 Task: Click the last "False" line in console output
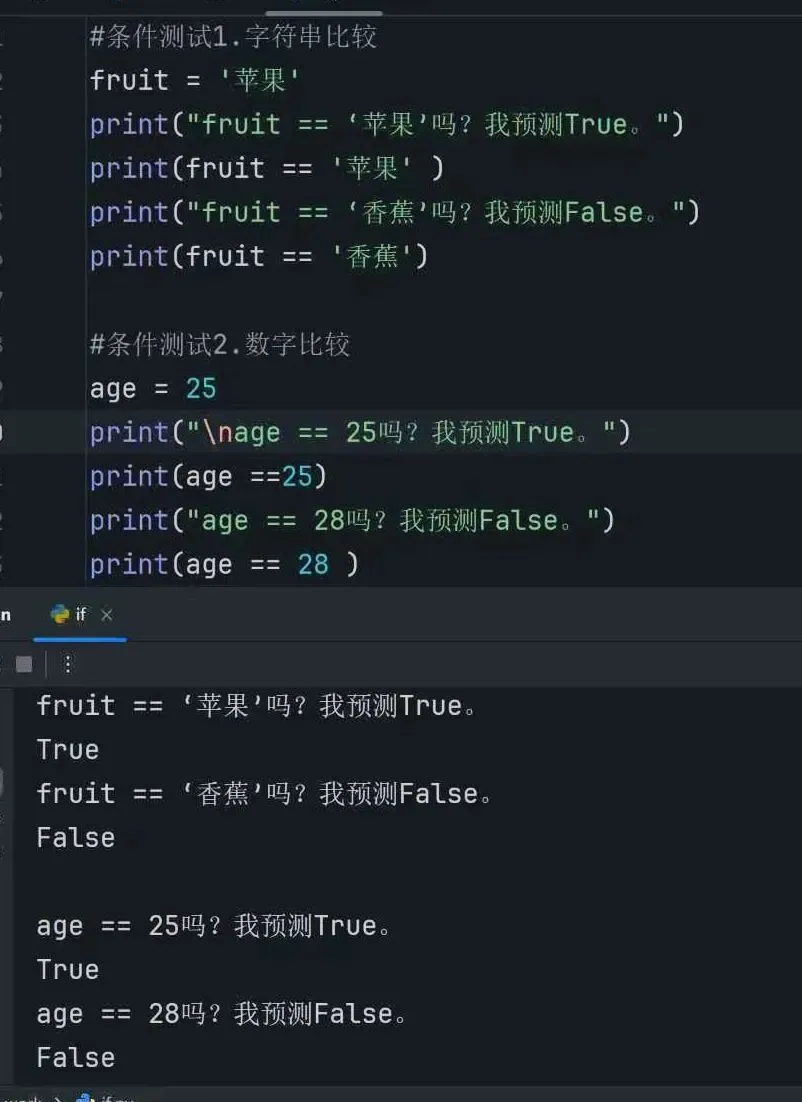click(76, 1058)
